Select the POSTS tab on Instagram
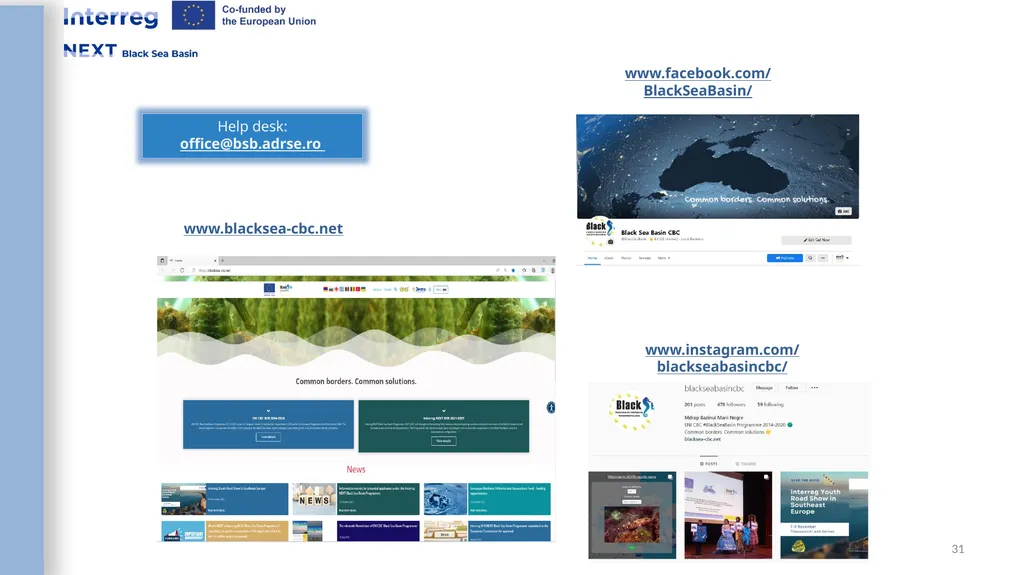Screen dimensions: 1024x575 [709, 463]
